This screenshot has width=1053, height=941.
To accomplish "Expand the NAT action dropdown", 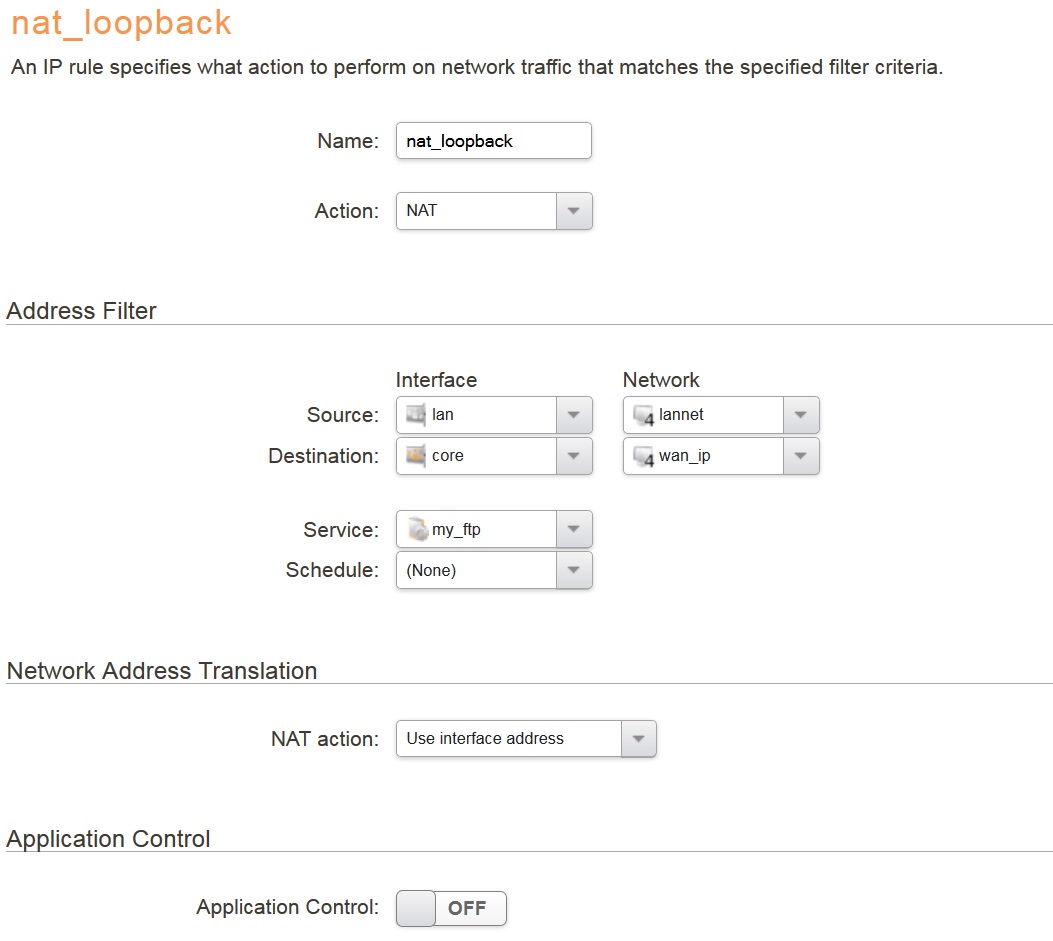I will click(x=638, y=739).
